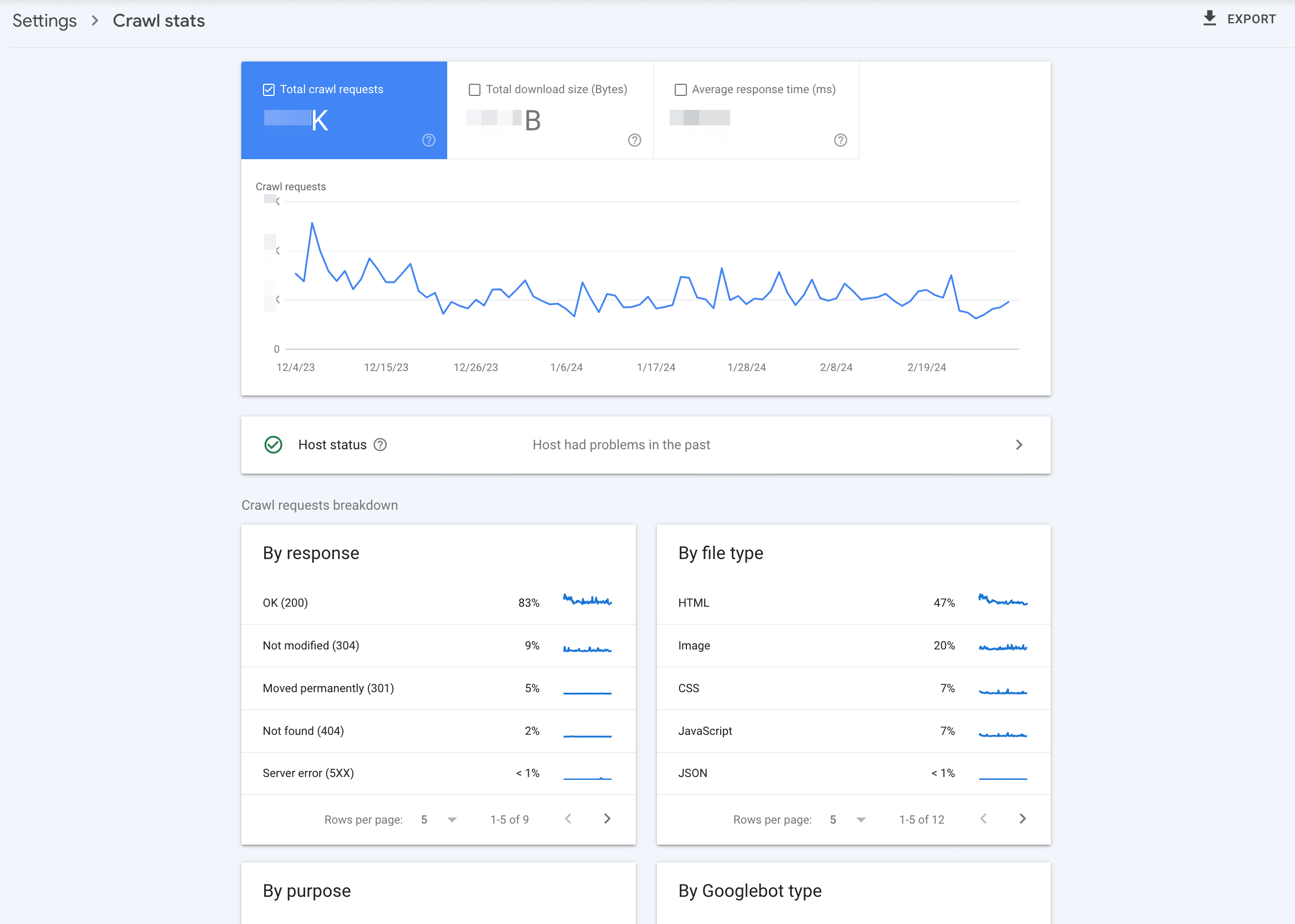Click the 47% value for HTML
Viewport: 1295px width, 924px height.
tap(944, 603)
